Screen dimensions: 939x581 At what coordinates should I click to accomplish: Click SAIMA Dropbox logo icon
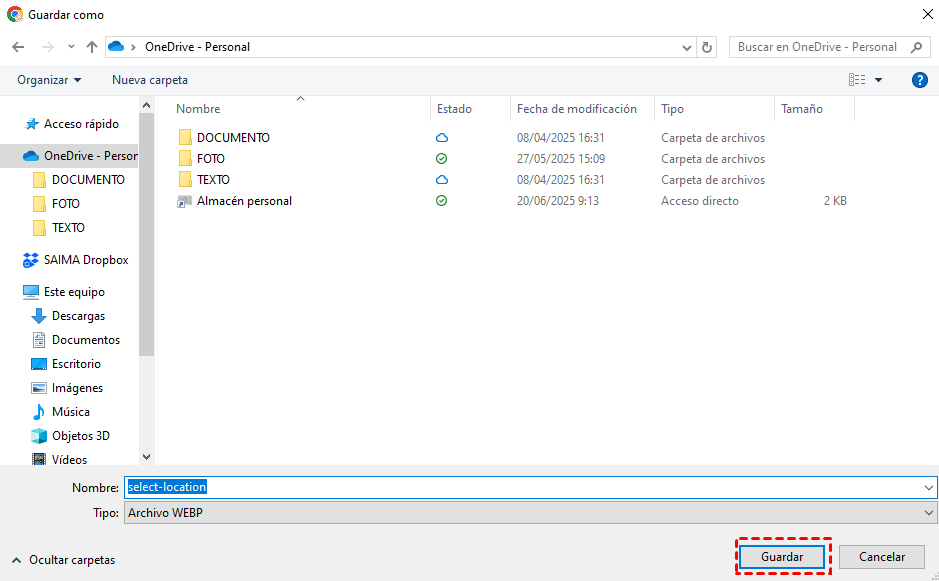31,260
